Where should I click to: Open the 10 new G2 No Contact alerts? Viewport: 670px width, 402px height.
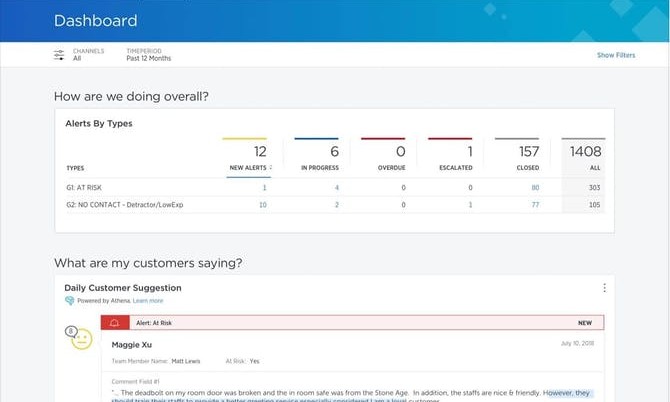tap(262, 204)
